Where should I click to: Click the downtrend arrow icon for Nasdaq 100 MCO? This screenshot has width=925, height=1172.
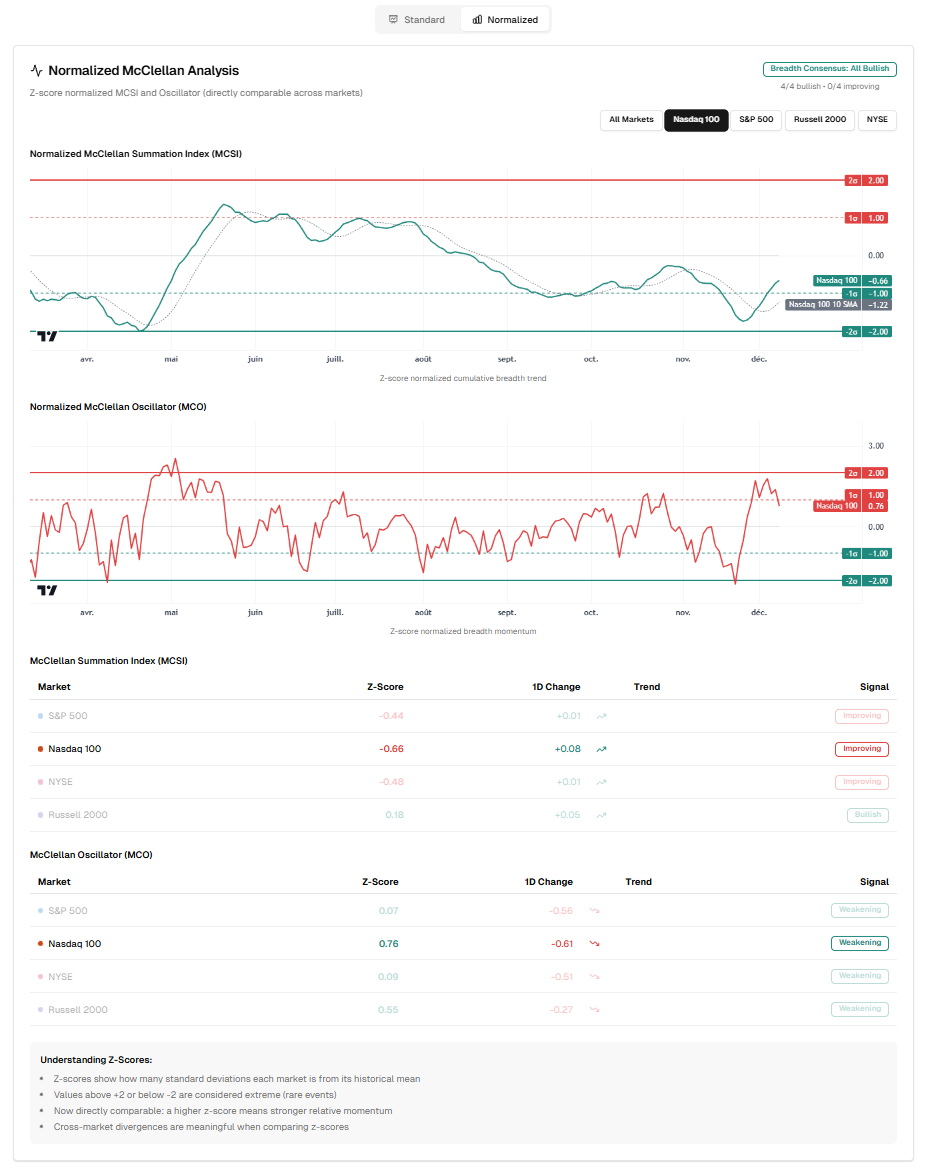[x=595, y=943]
